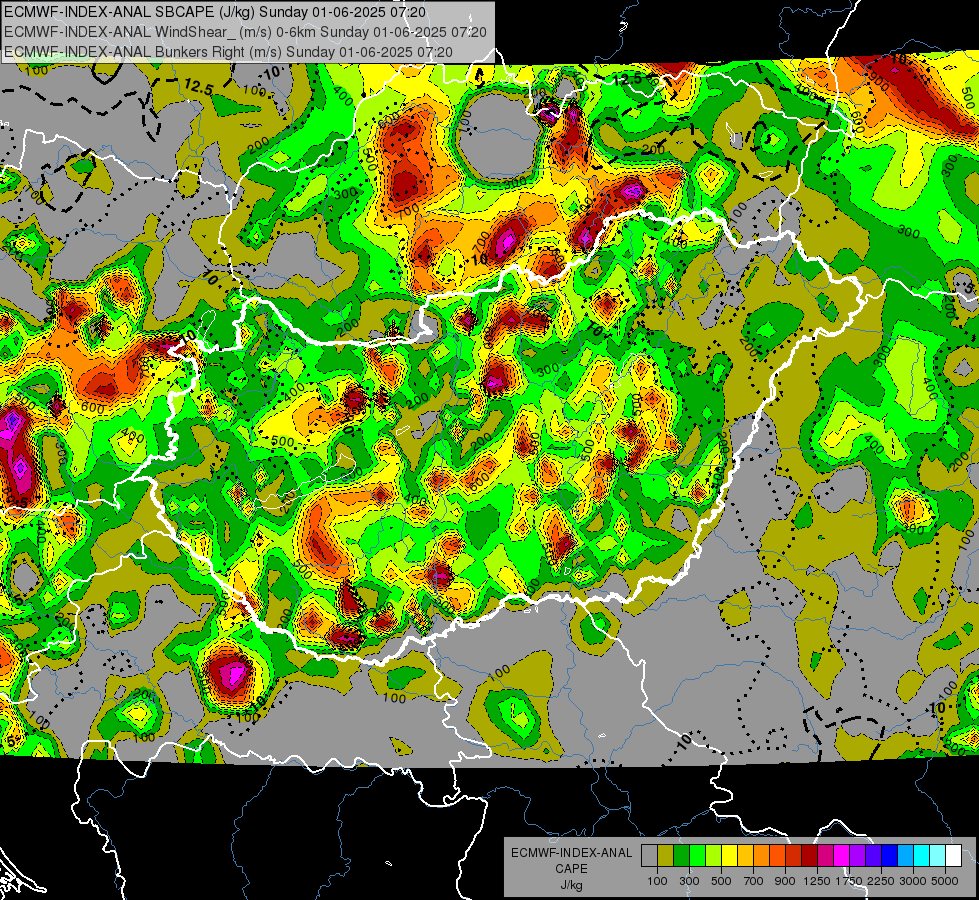Click the cyan legend swatch above 3000

(x=921, y=855)
